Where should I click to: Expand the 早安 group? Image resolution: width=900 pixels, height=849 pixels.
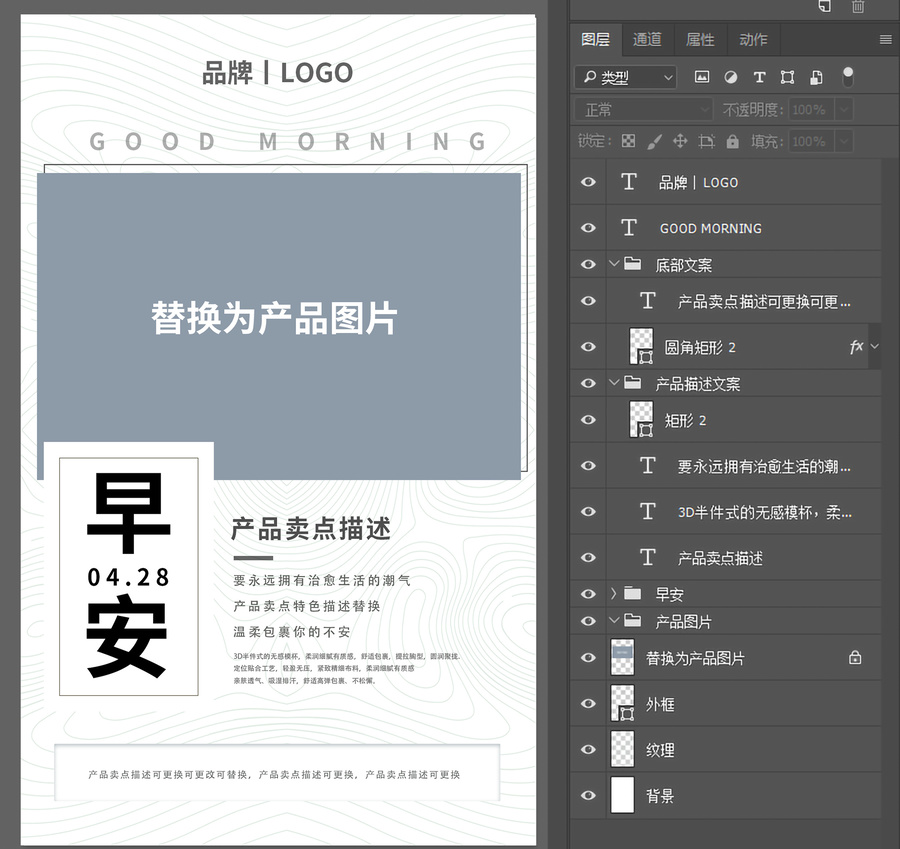(x=614, y=593)
